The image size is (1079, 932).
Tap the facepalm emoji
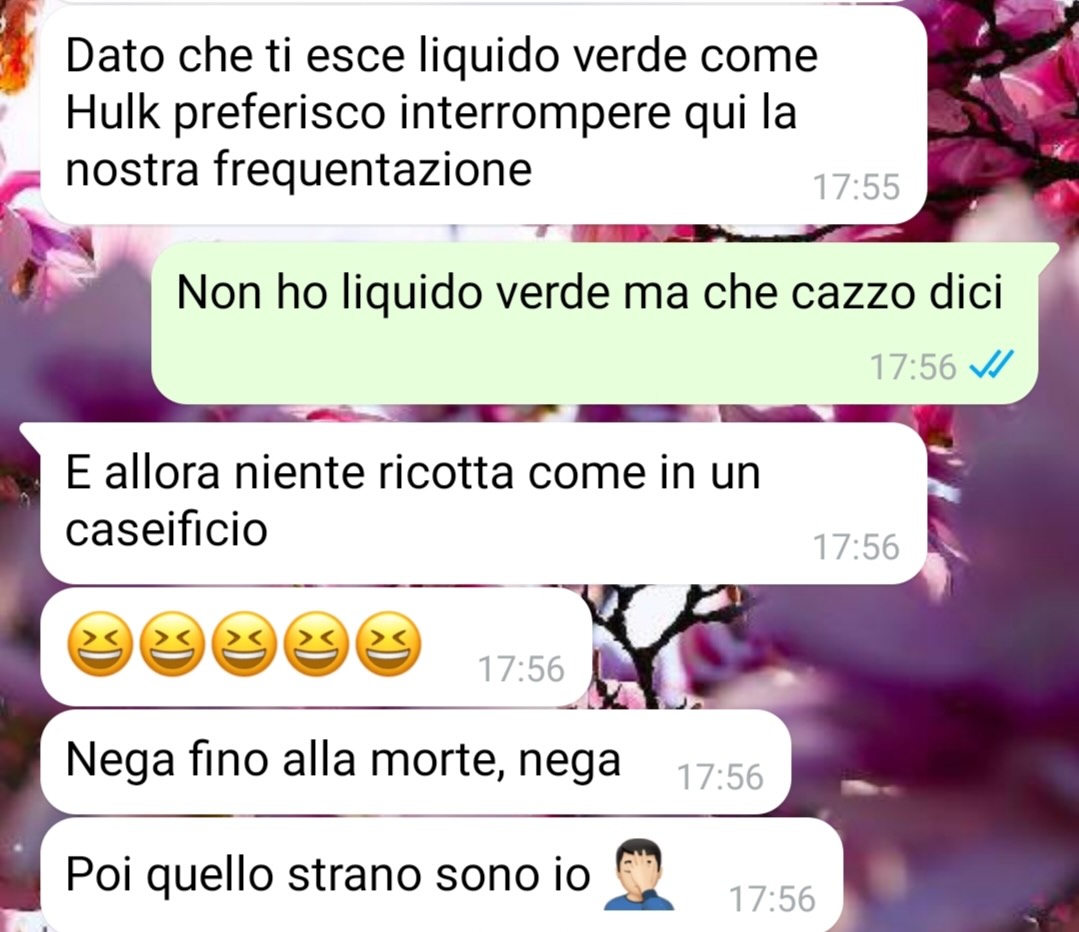tap(638, 874)
